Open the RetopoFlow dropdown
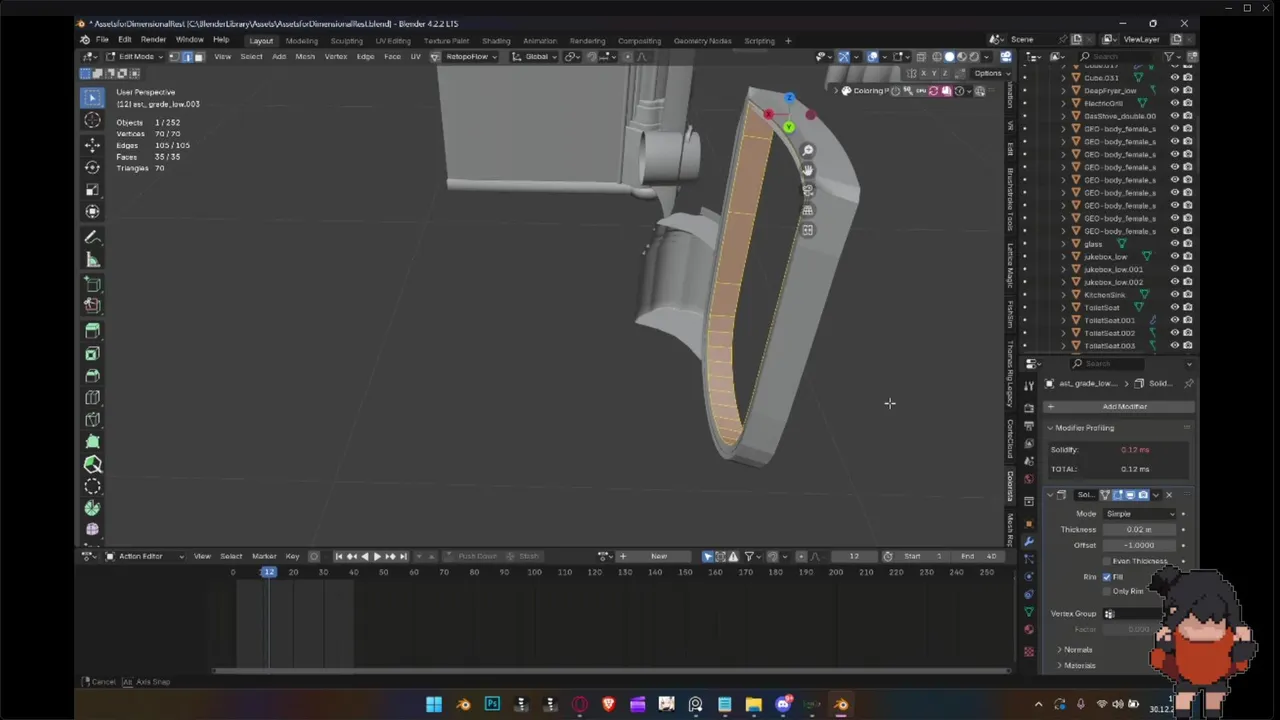 pos(472,56)
